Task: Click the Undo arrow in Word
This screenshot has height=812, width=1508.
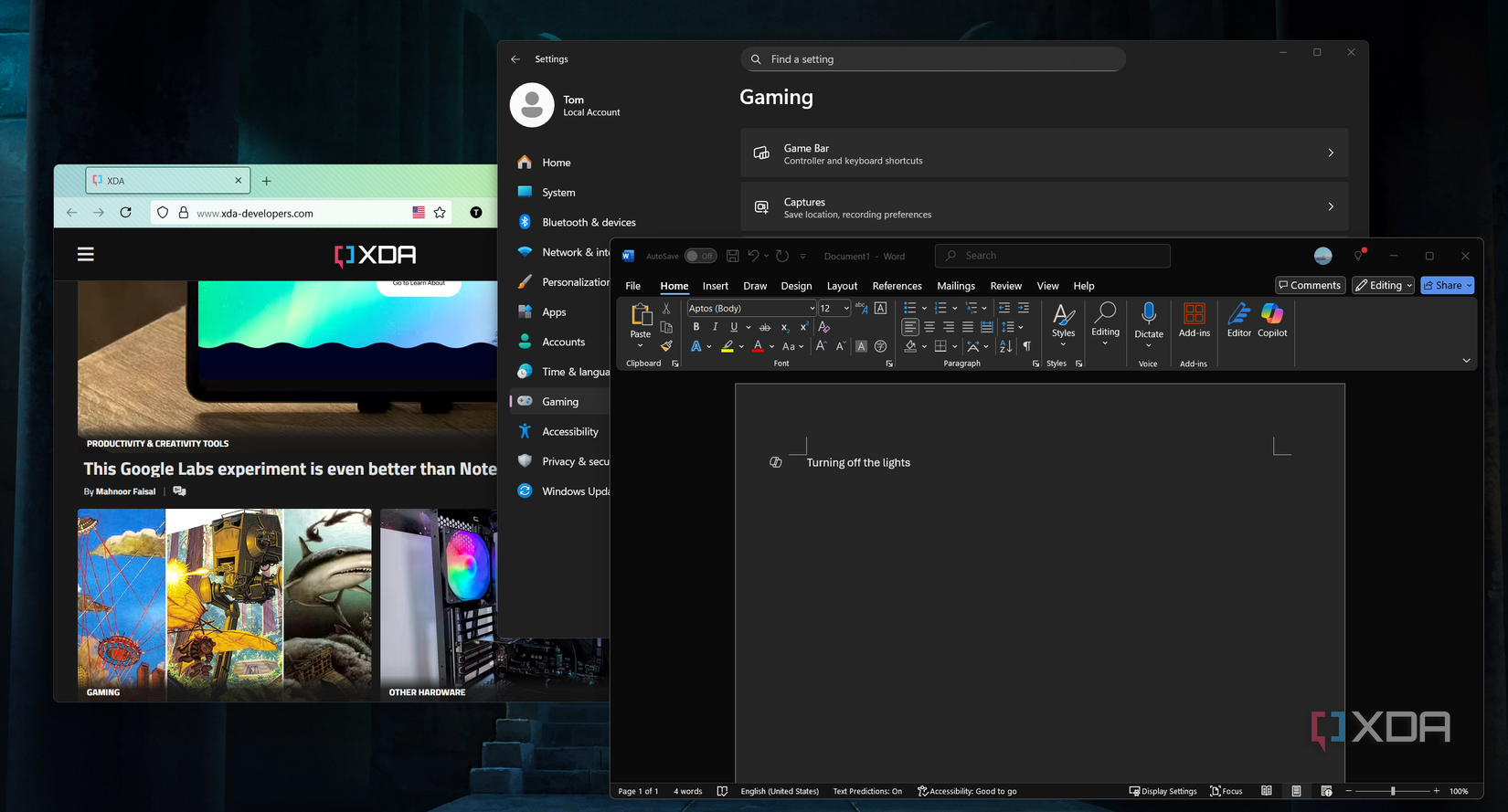Action: tap(753, 256)
